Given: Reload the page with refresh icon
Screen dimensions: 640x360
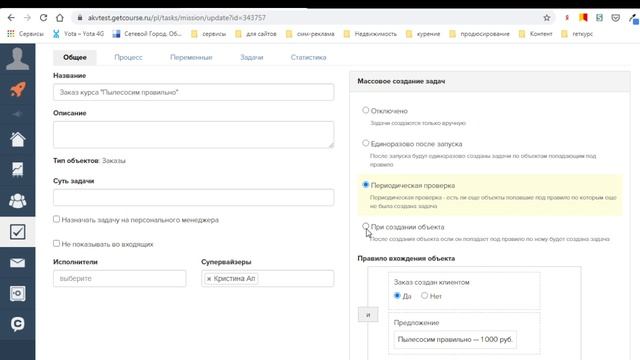Looking at the screenshot, I should 43,18.
